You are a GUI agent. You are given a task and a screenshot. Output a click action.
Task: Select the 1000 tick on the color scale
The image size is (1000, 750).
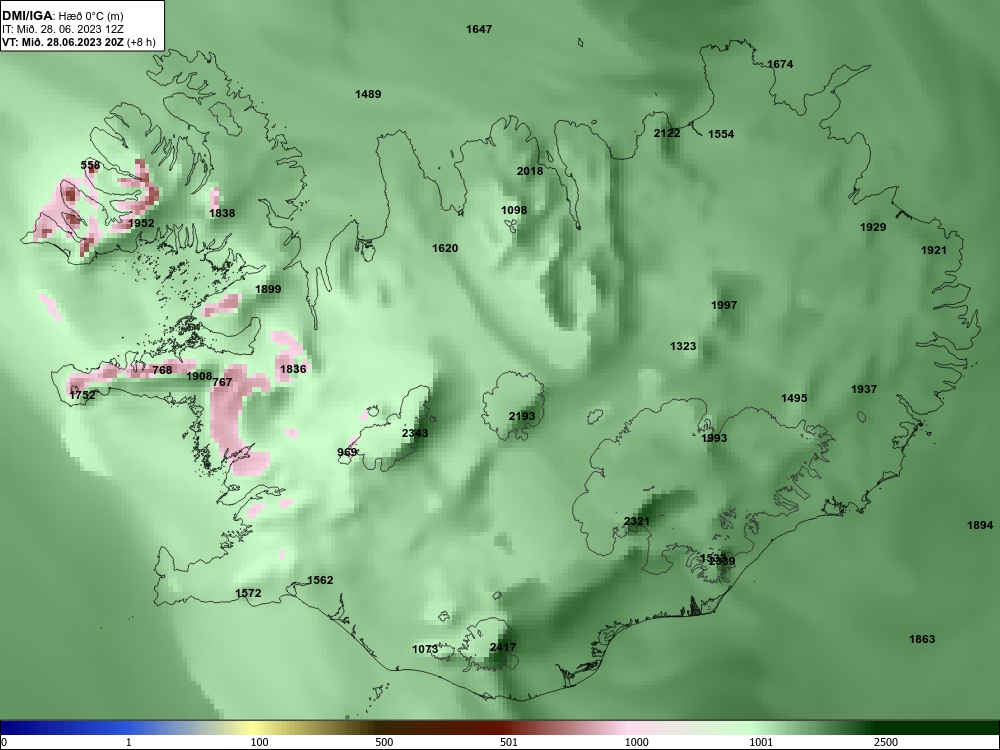[636, 743]
